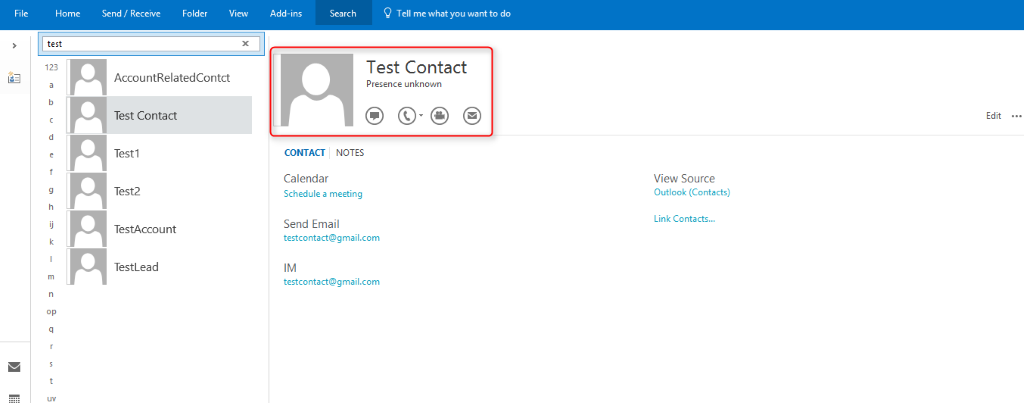1024x403 pixels.
Task: Click the large Test Contact profile photo
Action: [317, 90]
